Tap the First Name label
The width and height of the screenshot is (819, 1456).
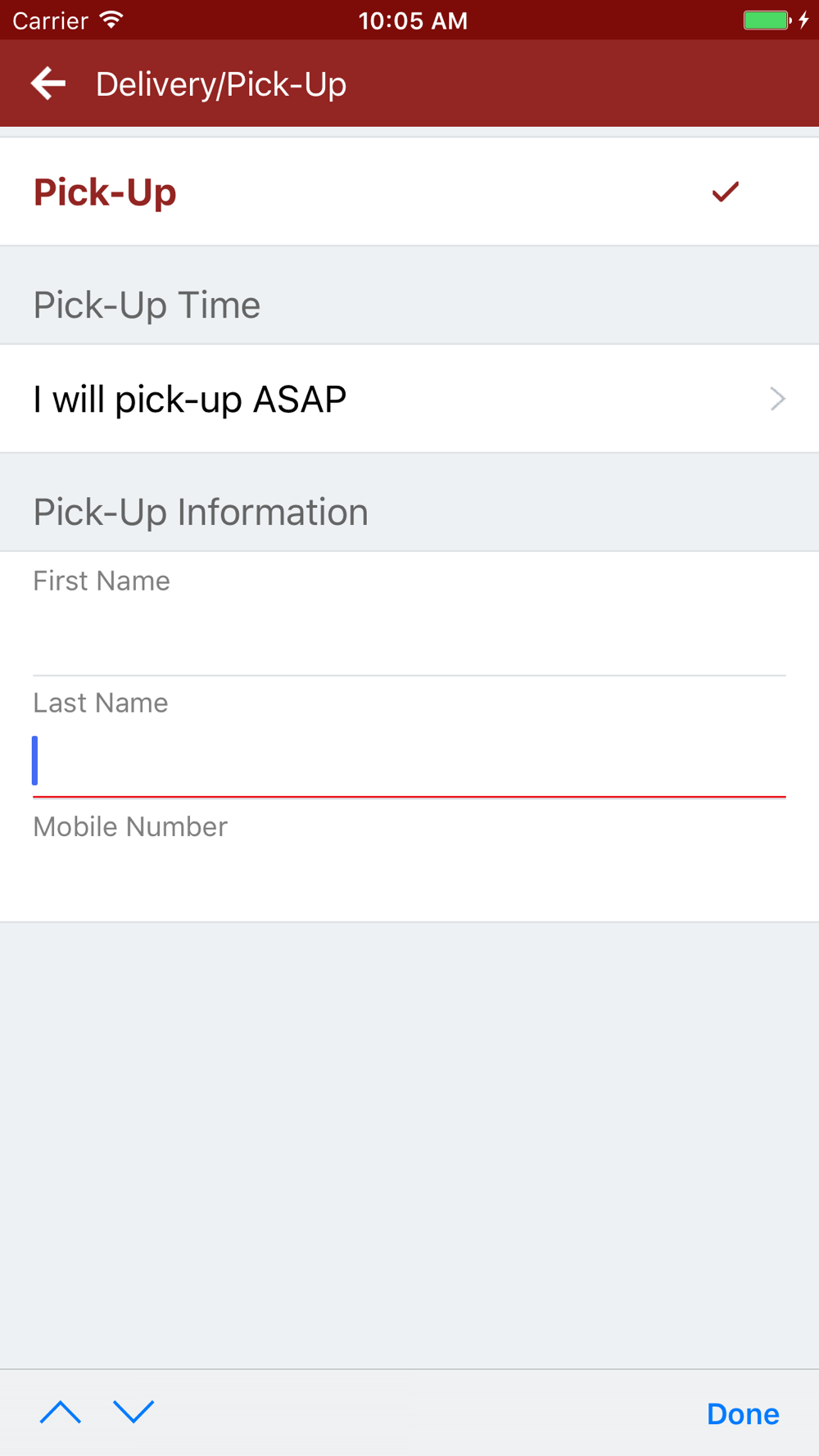102,581
